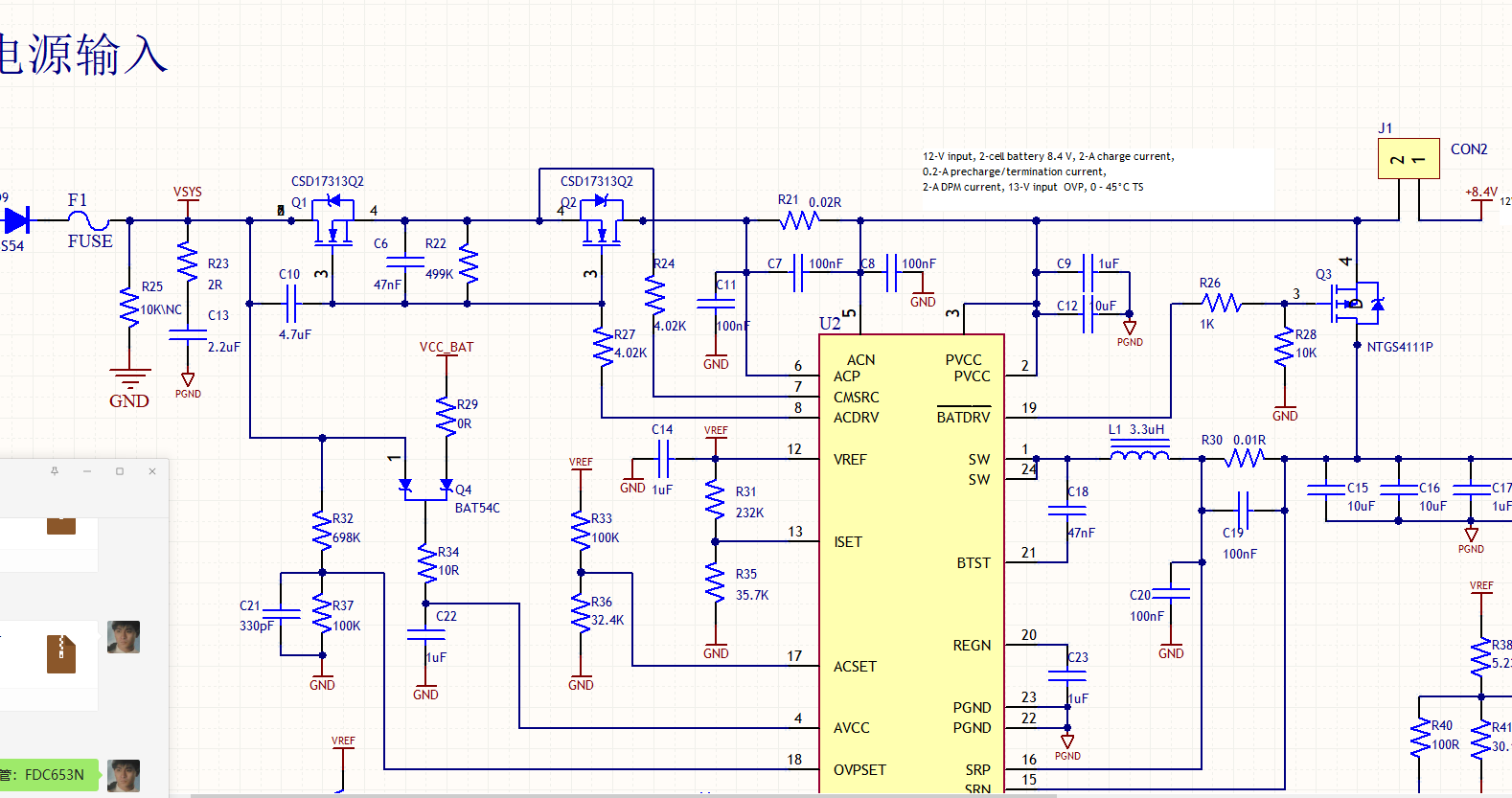Select capacitor C14 1uF symbol
The image size is (1512, 798).
coord(663,459)
